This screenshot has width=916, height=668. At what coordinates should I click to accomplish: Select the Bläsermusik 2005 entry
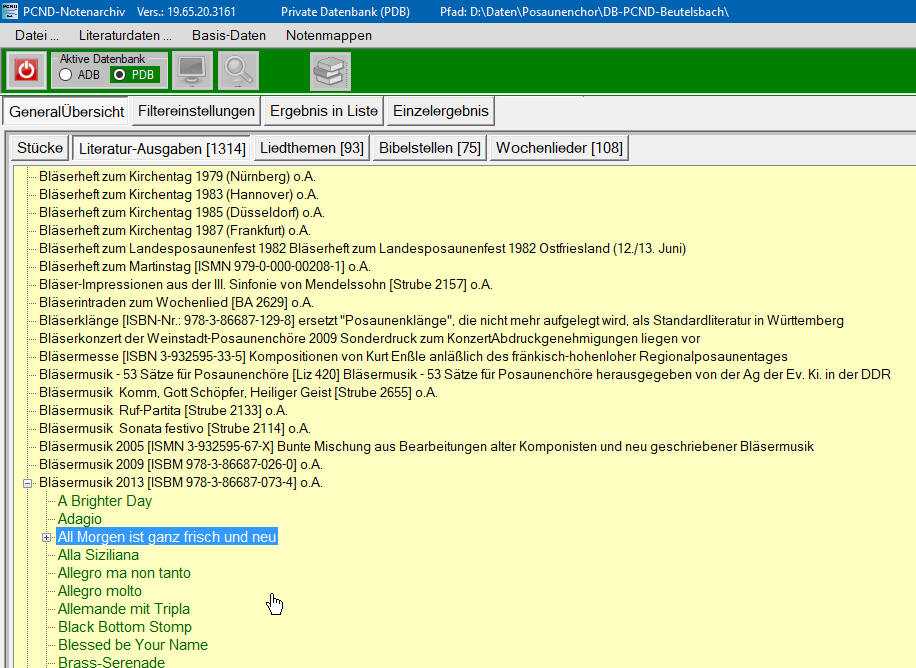pos(426,447)
